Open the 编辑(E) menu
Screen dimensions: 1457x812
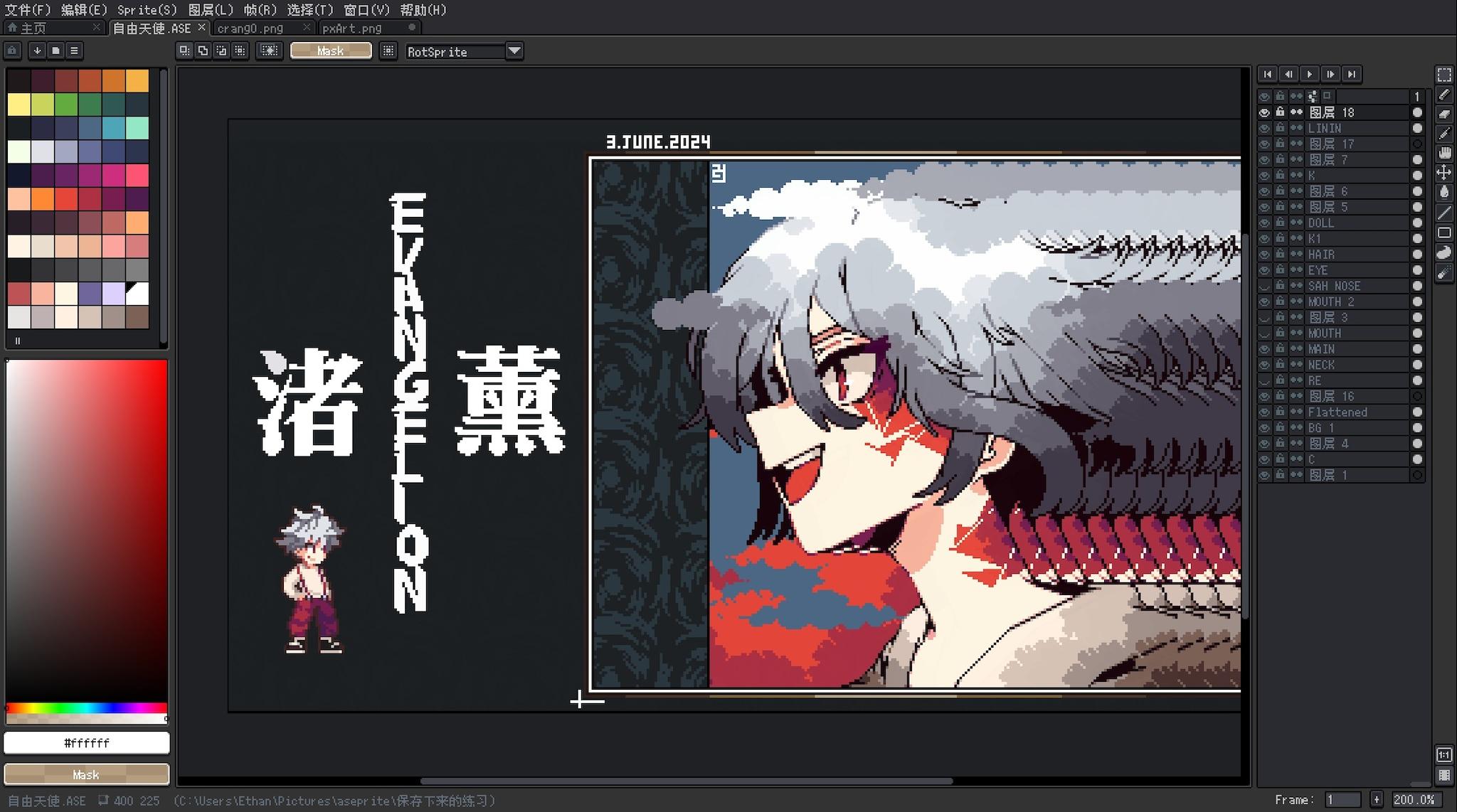coord(84,10)
